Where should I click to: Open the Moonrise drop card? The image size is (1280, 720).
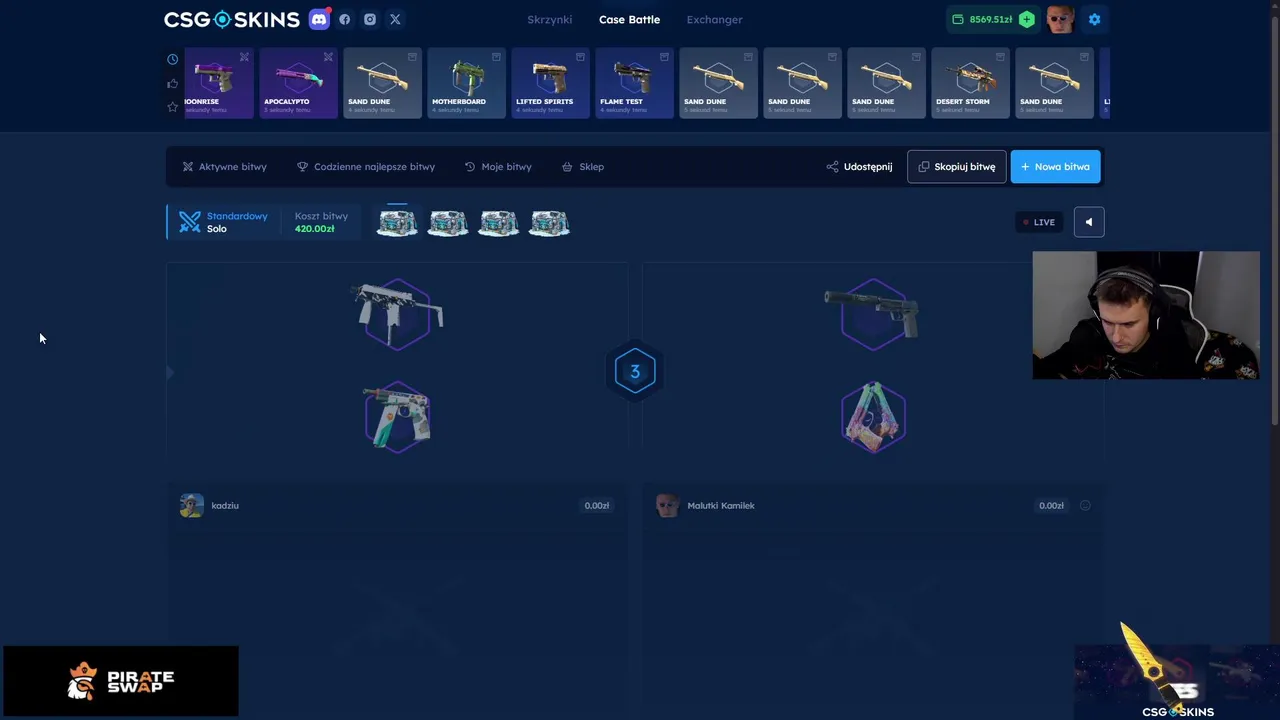tap(219, 83)
